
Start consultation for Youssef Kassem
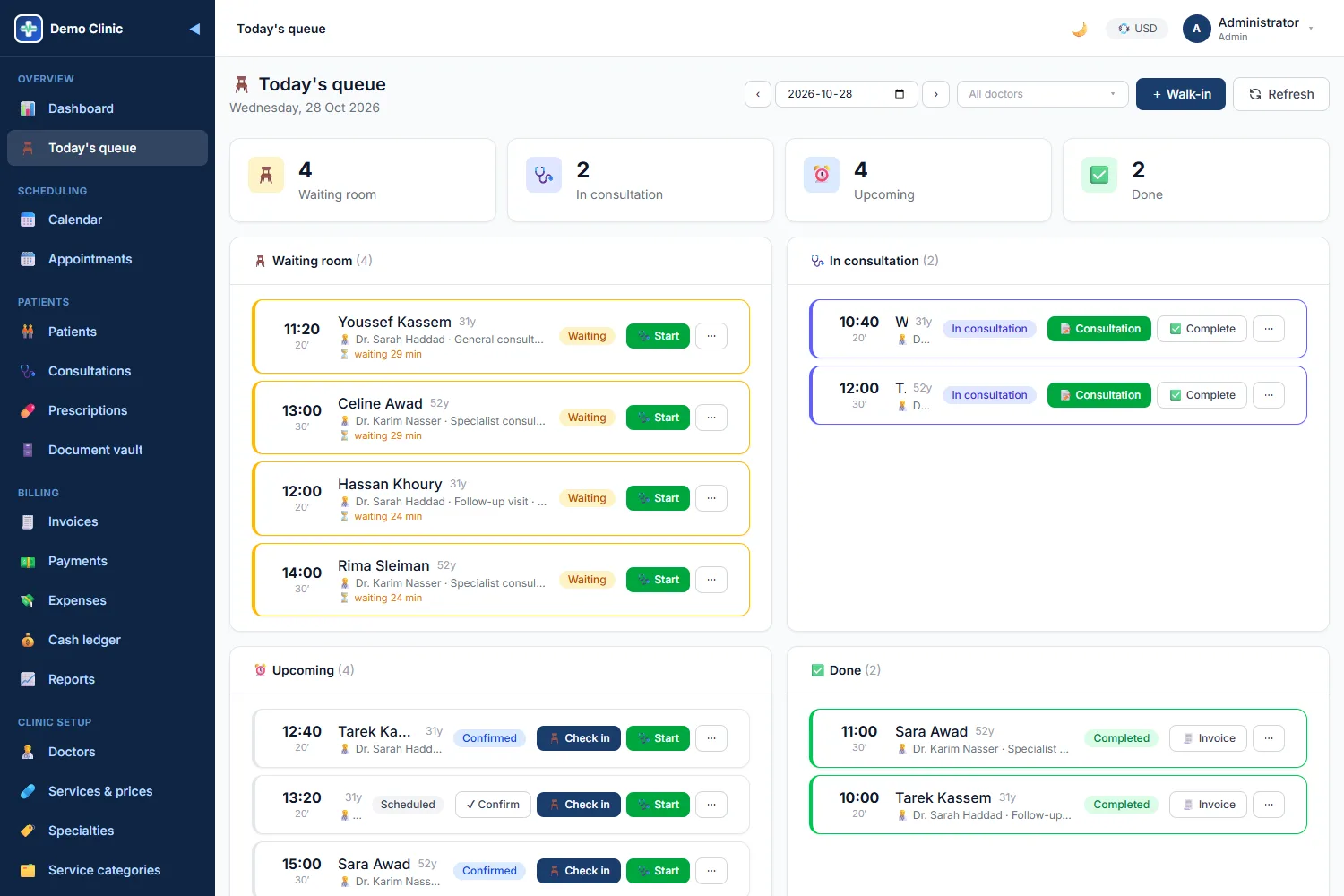point(658,336)
